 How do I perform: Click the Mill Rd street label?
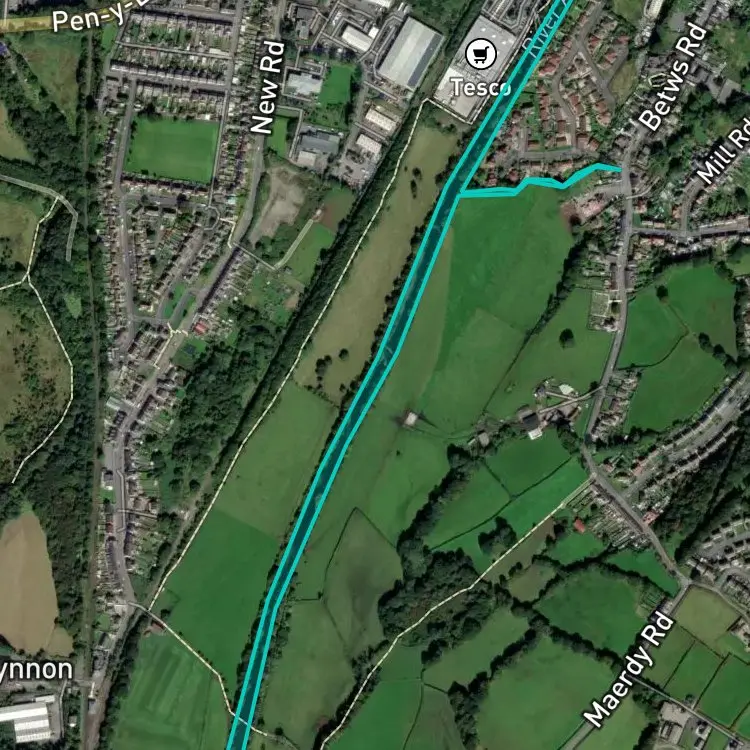724,150
